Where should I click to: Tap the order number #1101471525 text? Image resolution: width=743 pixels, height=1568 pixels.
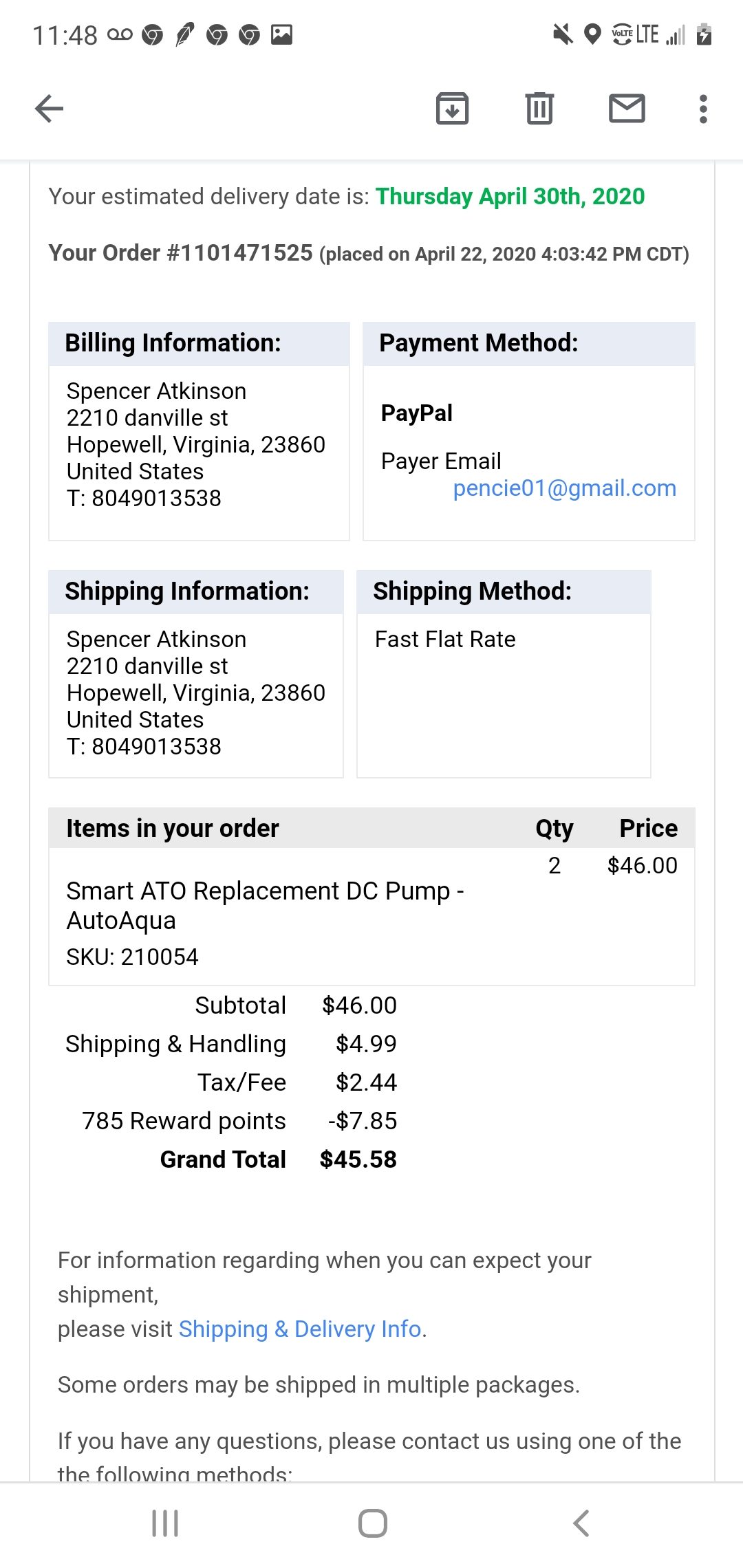240,253
